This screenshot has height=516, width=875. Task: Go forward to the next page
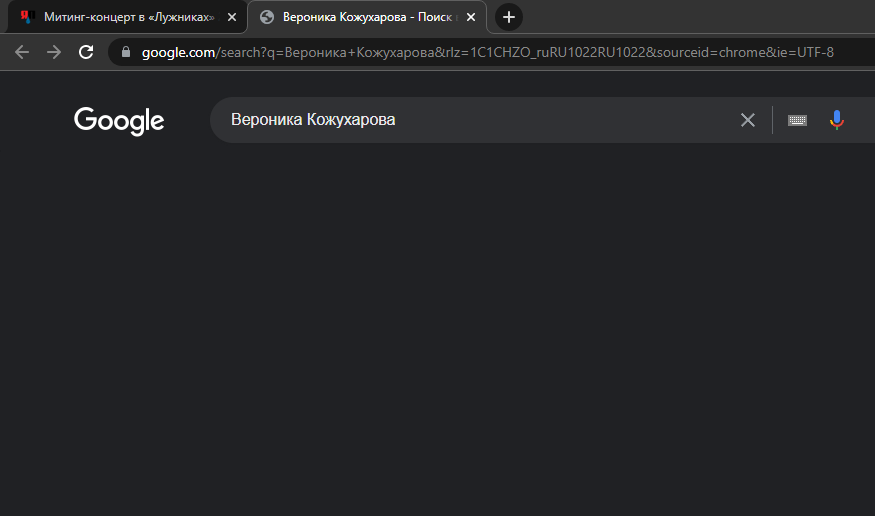pos(54,52)
